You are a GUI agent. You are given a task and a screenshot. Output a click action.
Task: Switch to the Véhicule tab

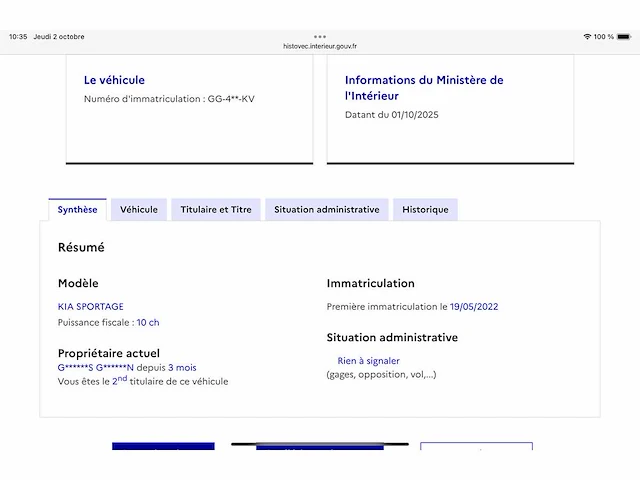pos(139,209)
